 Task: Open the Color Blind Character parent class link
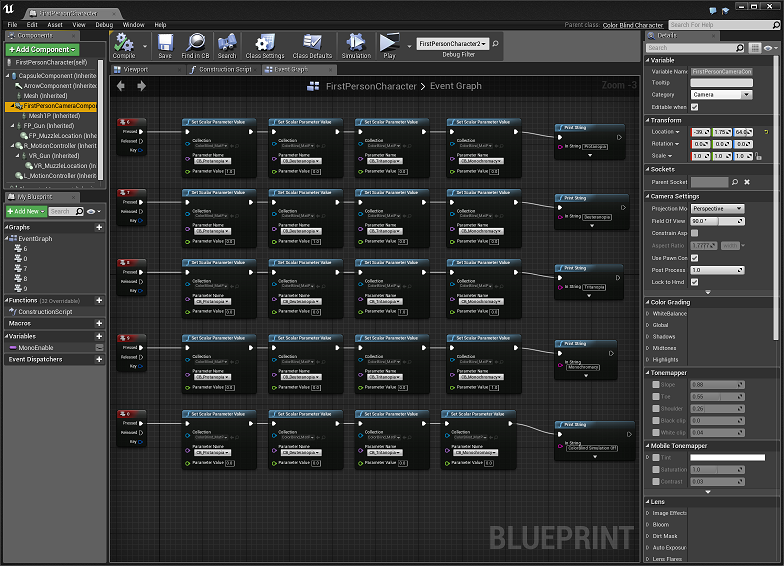pyautogui.click(x=632, y=25)
